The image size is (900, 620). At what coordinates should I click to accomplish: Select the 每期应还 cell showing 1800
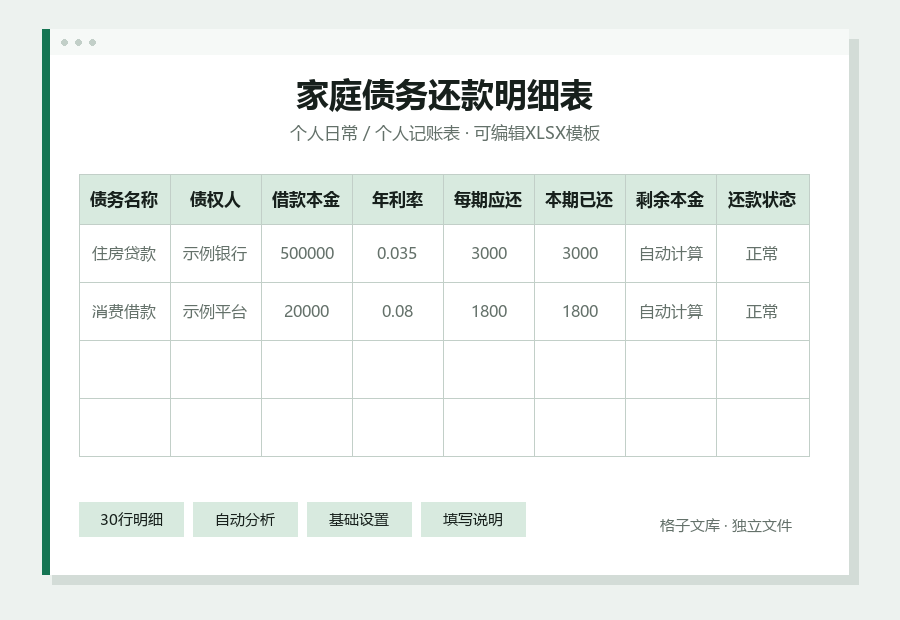point(488,312)
